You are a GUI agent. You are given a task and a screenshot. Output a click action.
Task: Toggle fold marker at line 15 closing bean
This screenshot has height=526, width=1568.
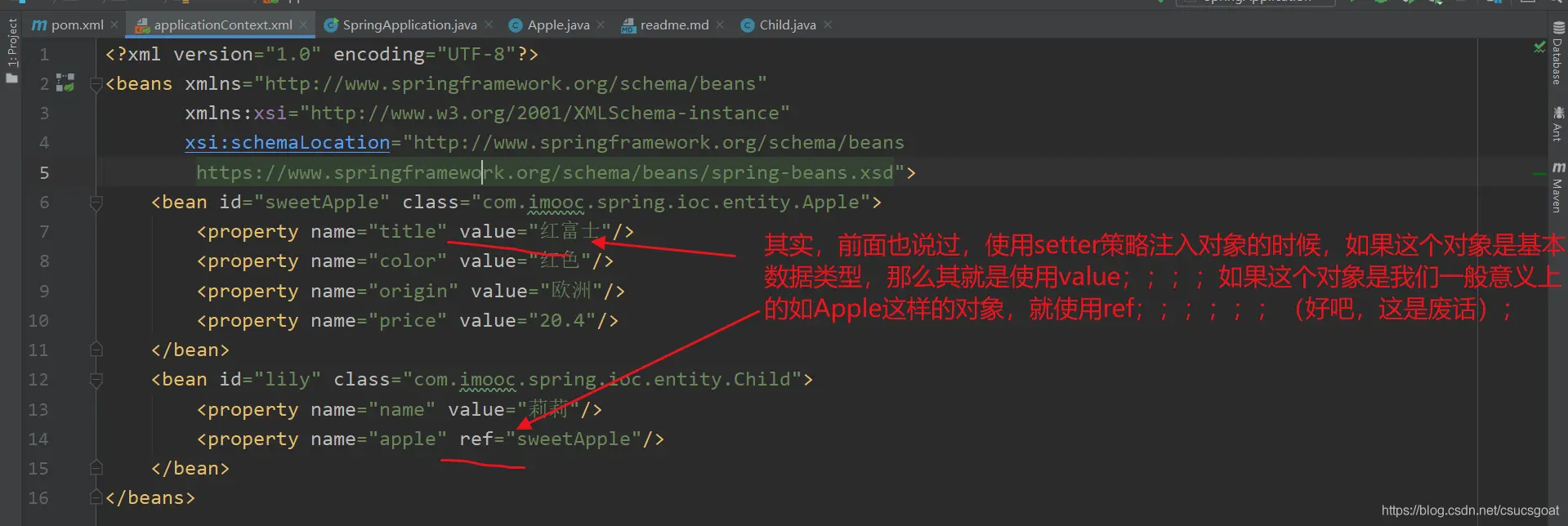(96, 468)
